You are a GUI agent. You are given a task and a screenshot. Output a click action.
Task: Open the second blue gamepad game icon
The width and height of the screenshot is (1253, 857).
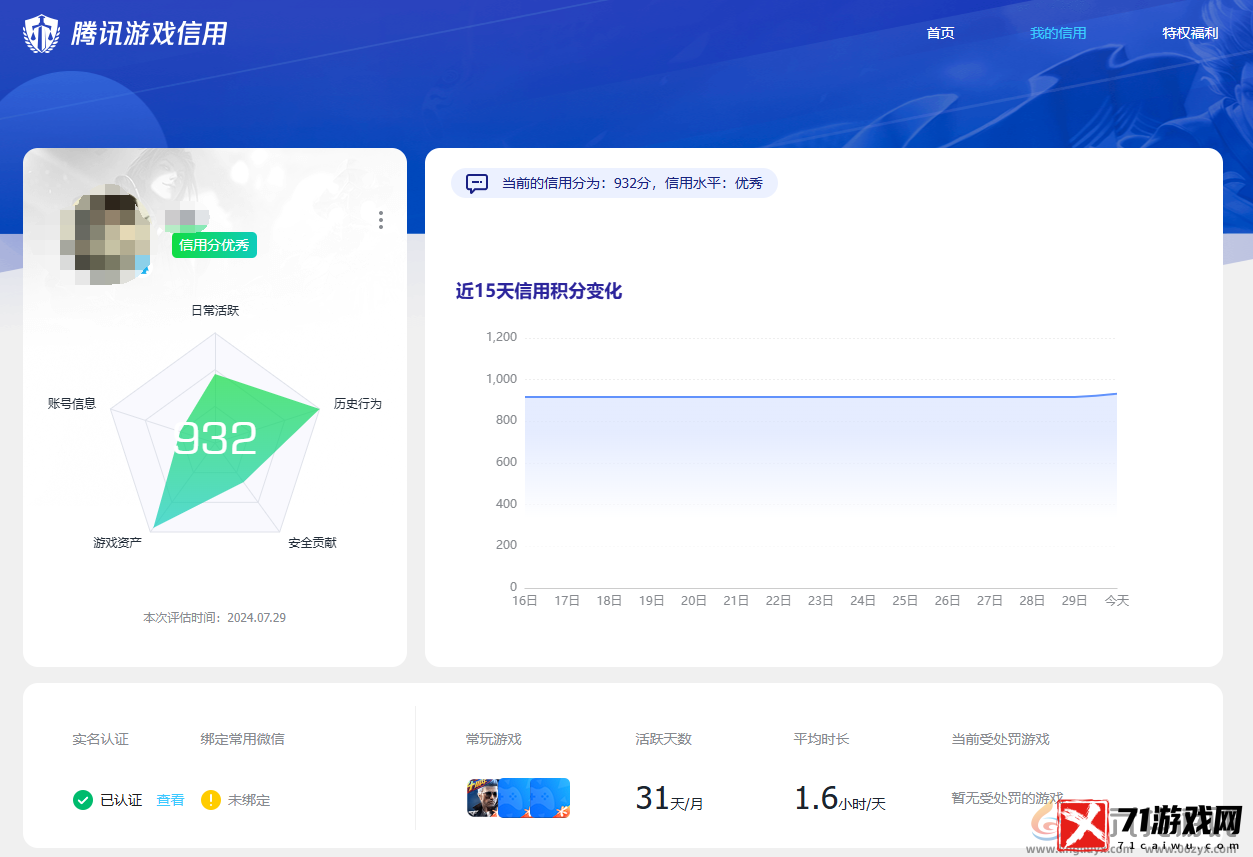[514, 797]
